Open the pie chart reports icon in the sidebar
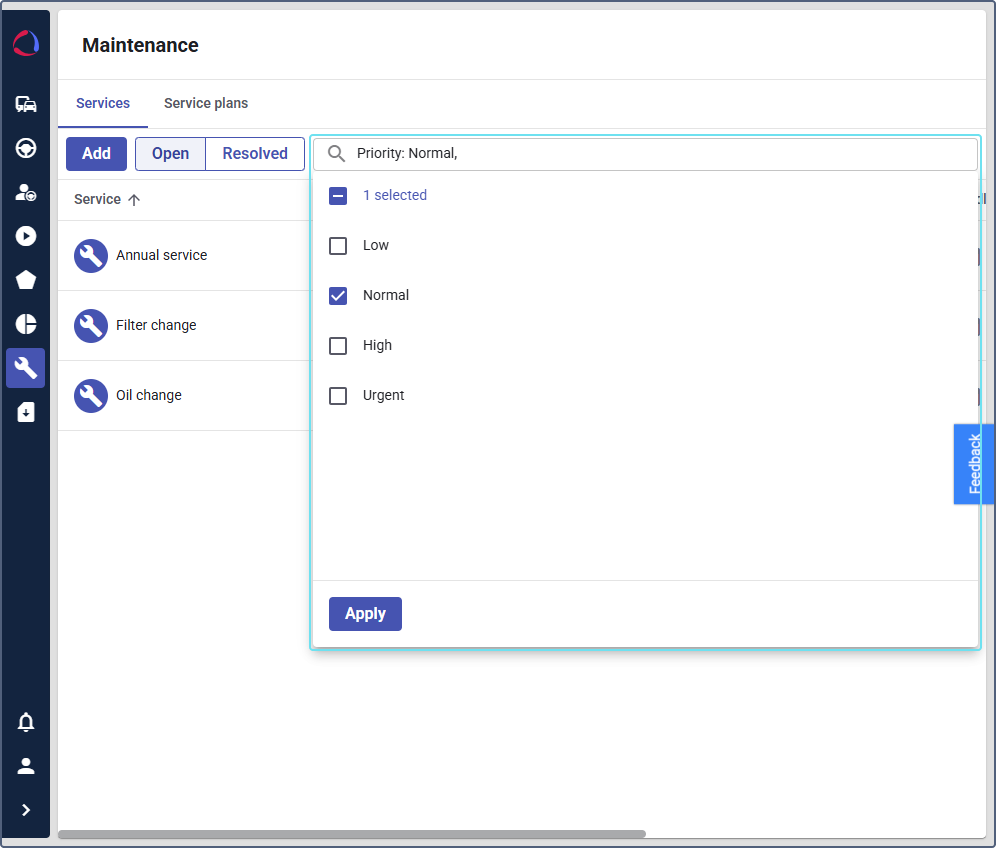996x848 pixels. coord(26,324)
